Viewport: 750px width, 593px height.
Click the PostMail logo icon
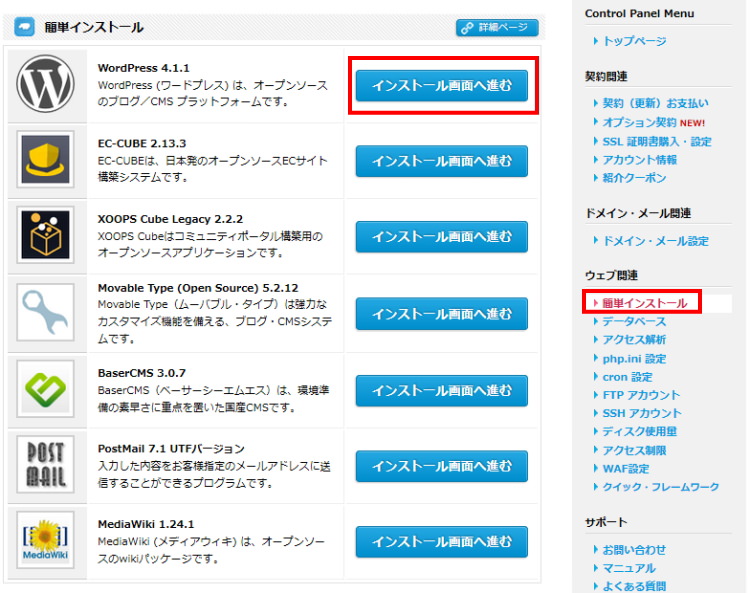pos(45,464)
